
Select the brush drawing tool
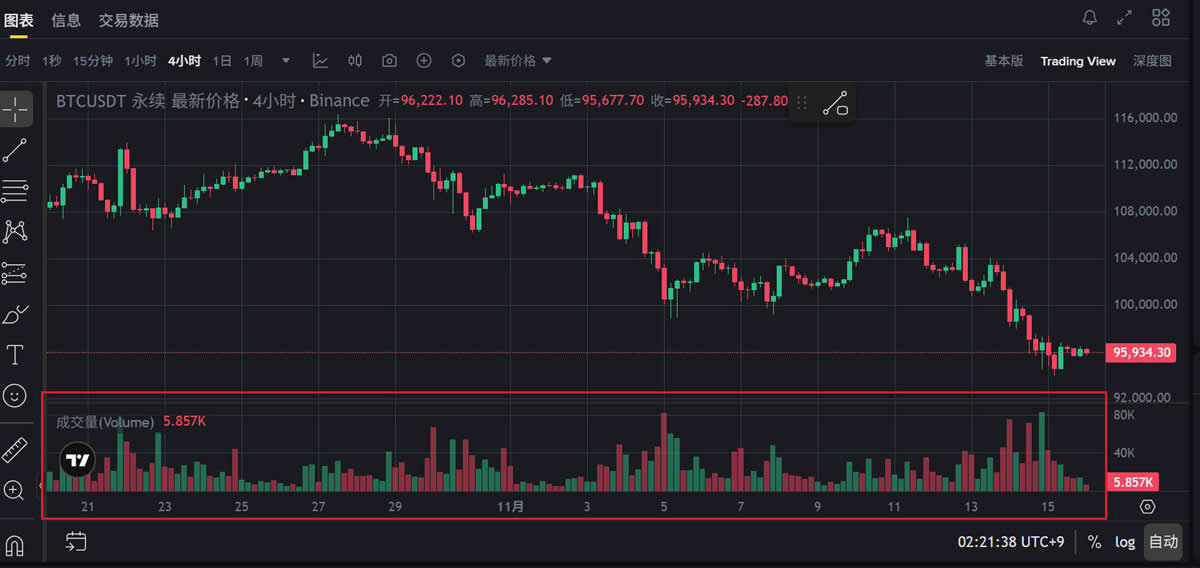pos(15,314)
